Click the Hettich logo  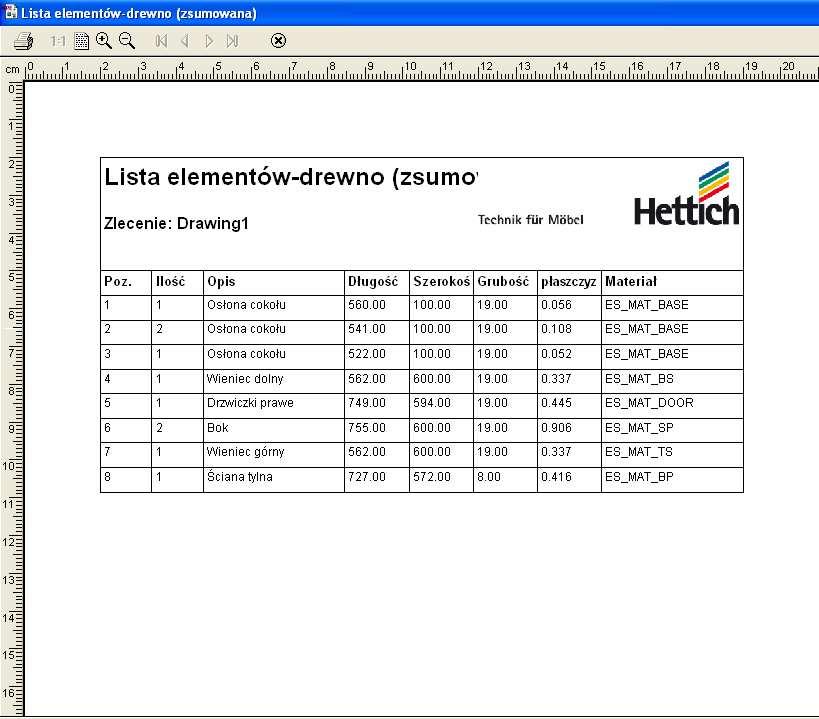coord(687,194)
